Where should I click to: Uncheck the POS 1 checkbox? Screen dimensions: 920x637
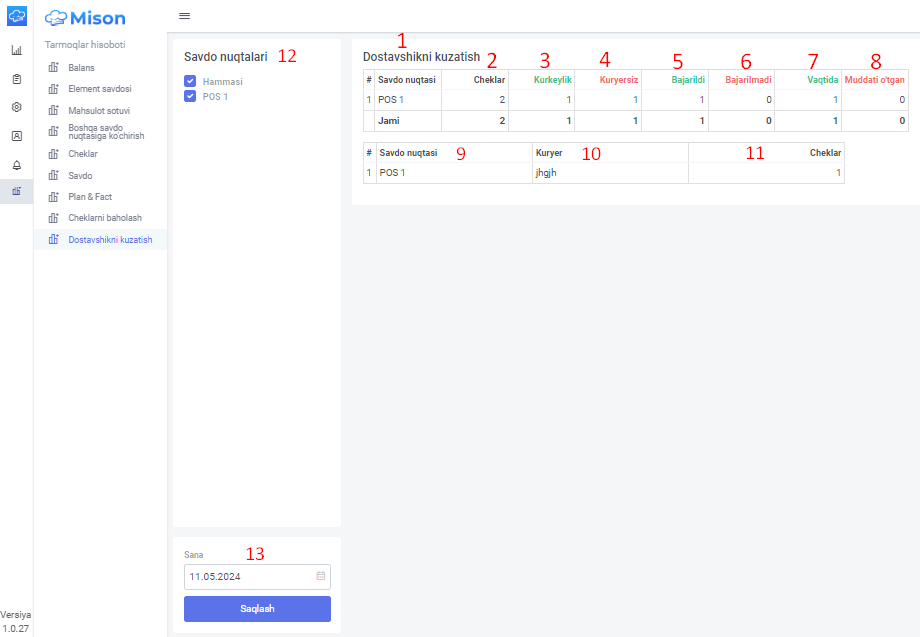190,96
